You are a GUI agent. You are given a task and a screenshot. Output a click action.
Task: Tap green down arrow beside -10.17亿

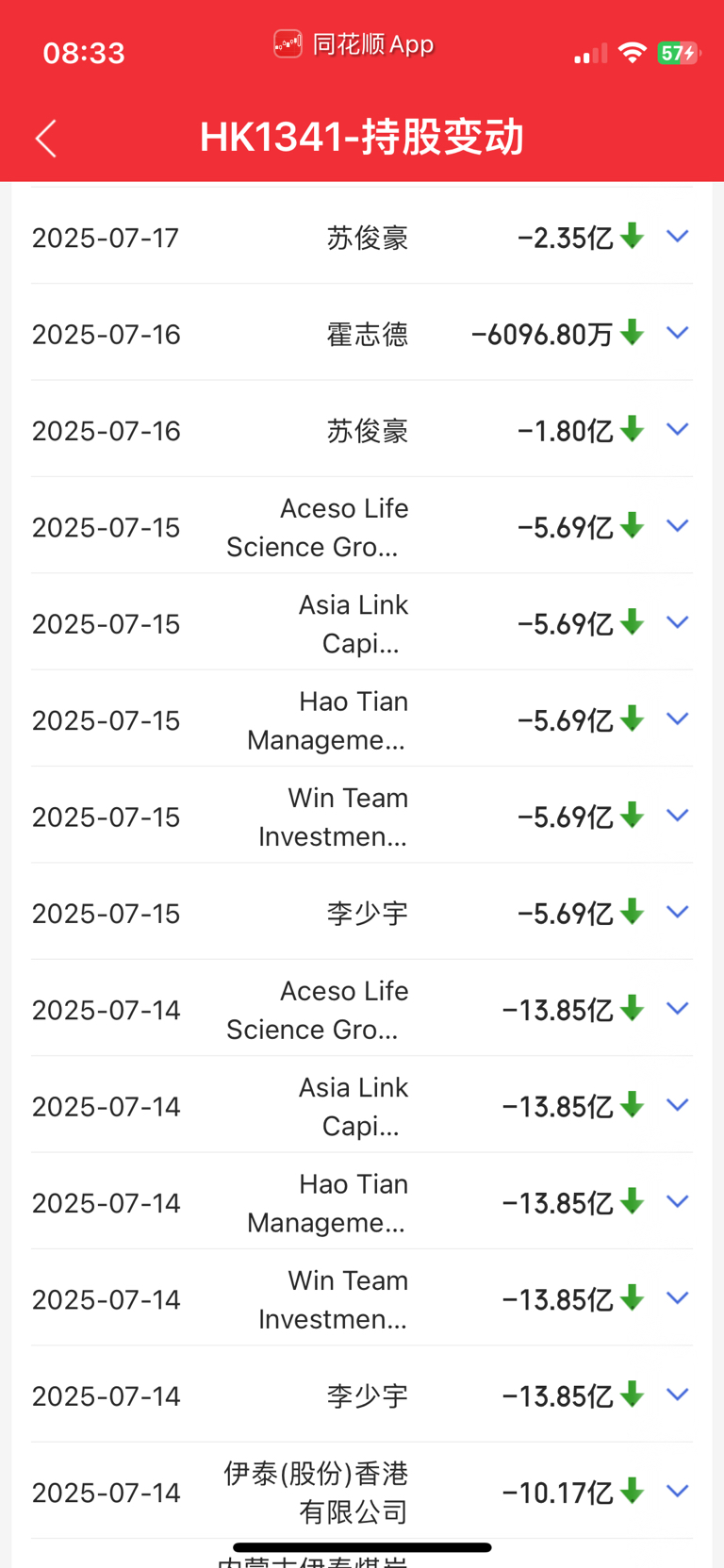[633, 1491]
